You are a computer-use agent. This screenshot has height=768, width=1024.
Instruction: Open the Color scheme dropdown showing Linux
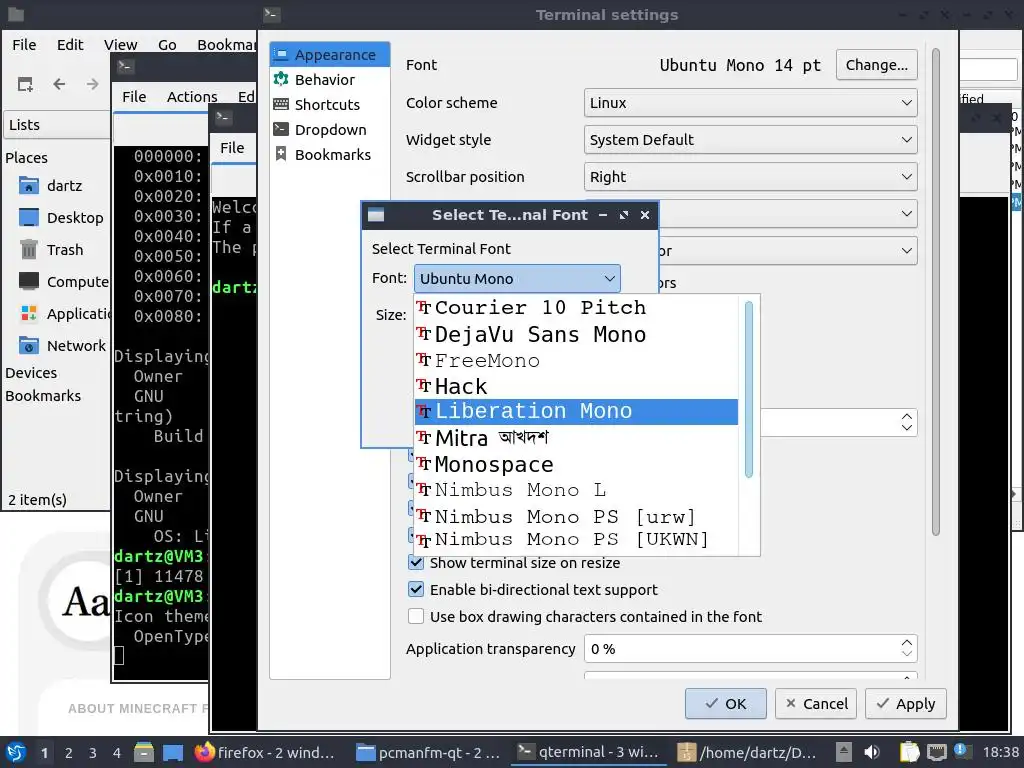point(750,103)
